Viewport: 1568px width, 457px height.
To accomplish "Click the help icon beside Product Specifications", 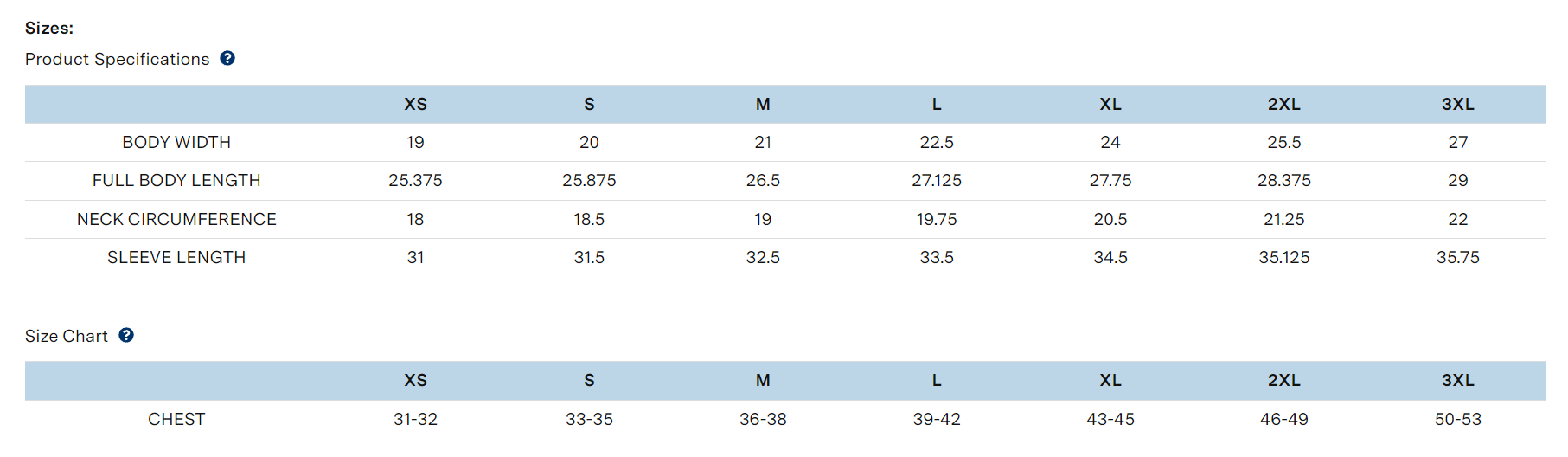I will [x=227, y=58].
